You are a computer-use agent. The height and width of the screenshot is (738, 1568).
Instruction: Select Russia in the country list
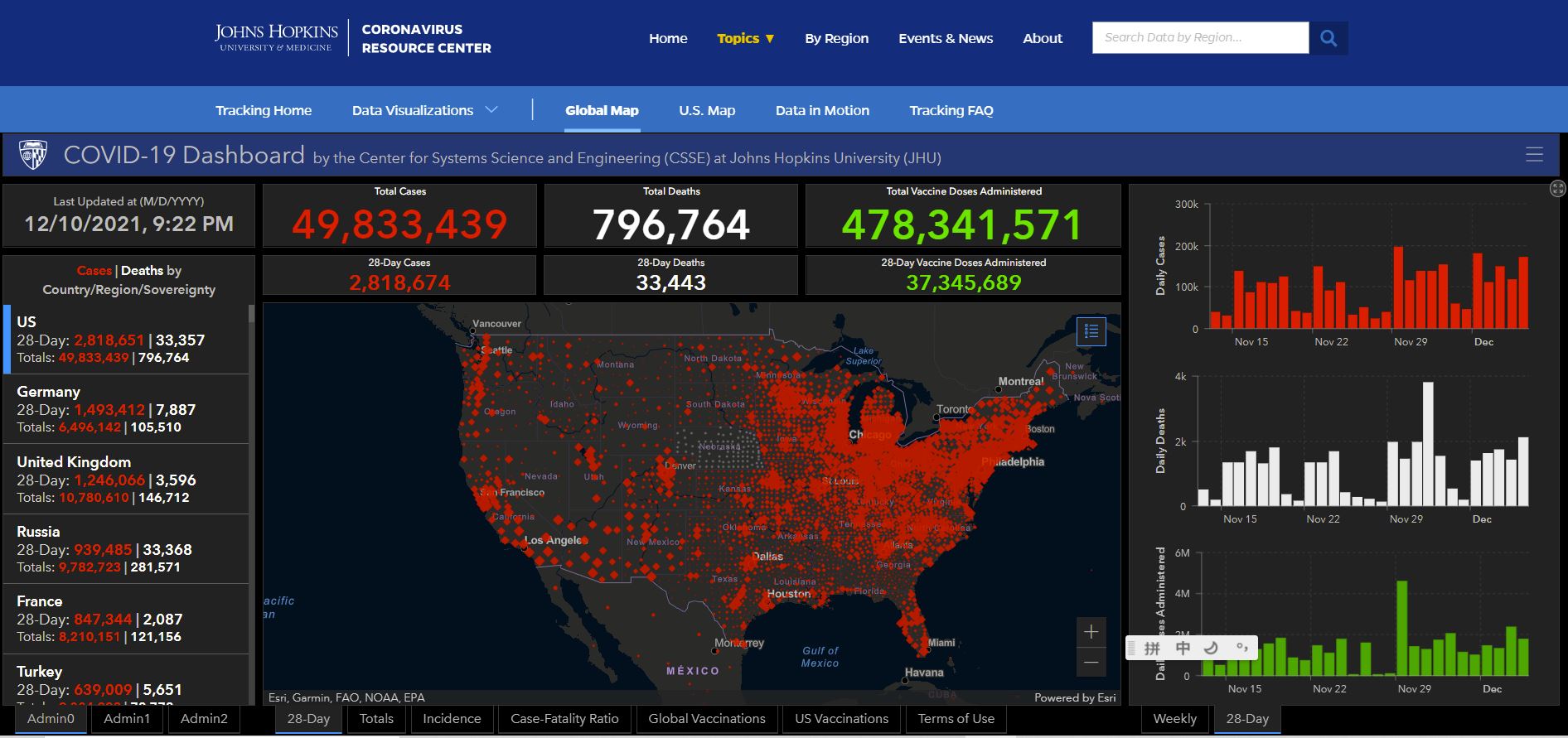(126, 549)
